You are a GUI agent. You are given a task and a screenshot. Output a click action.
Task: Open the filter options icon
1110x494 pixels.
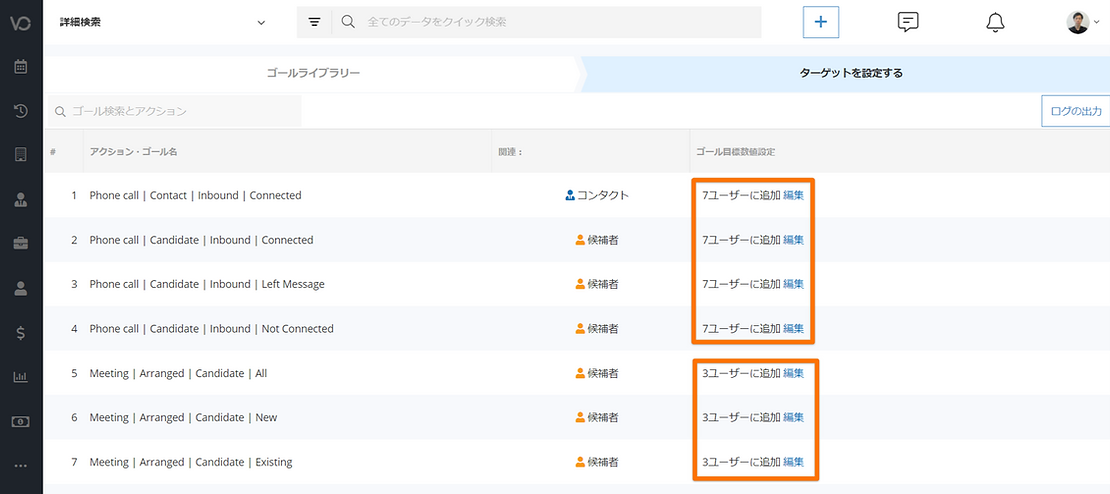pyautogui.click(x=314, y=22)
